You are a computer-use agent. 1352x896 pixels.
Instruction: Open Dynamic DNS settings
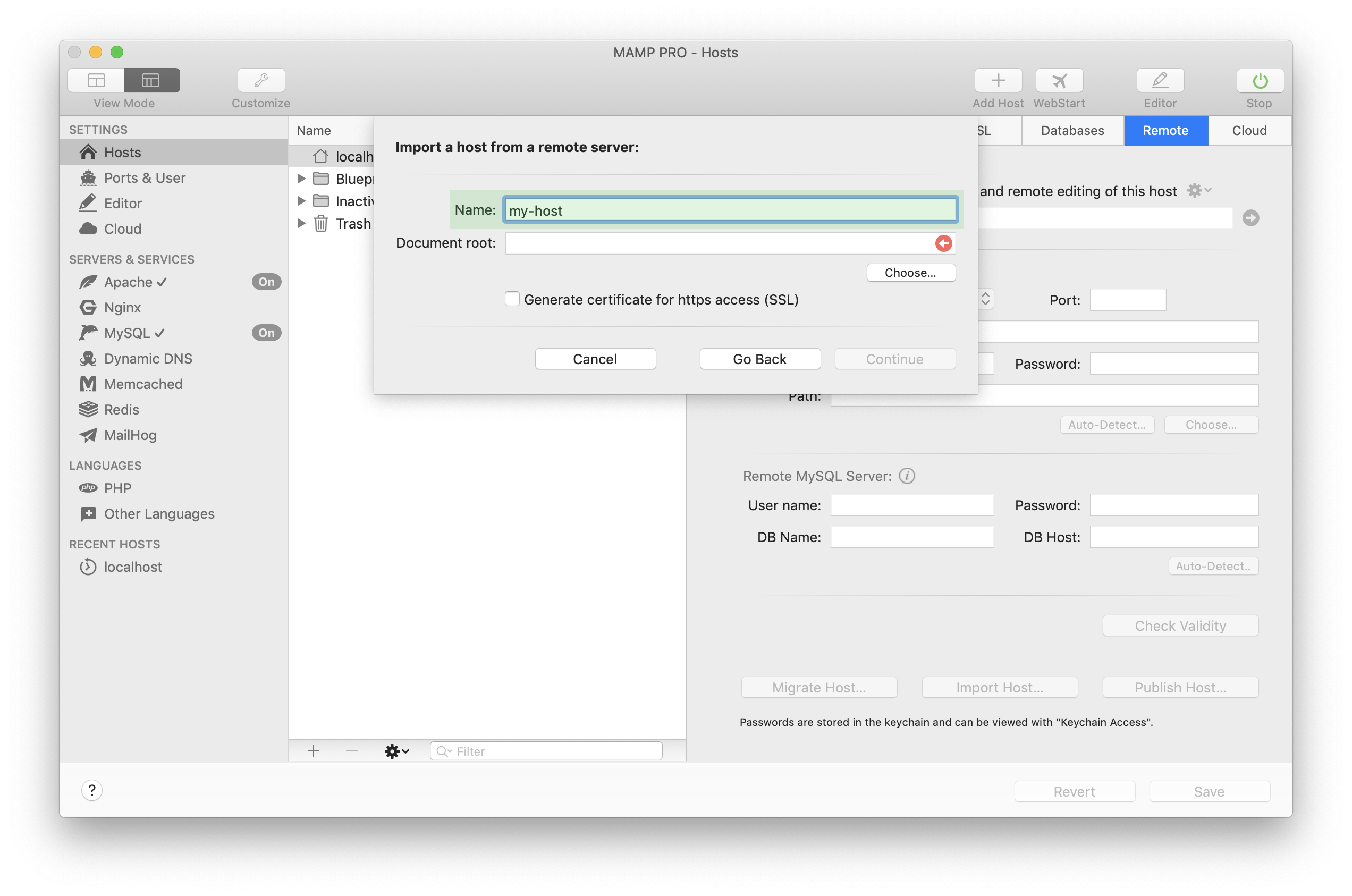point(147,358)
